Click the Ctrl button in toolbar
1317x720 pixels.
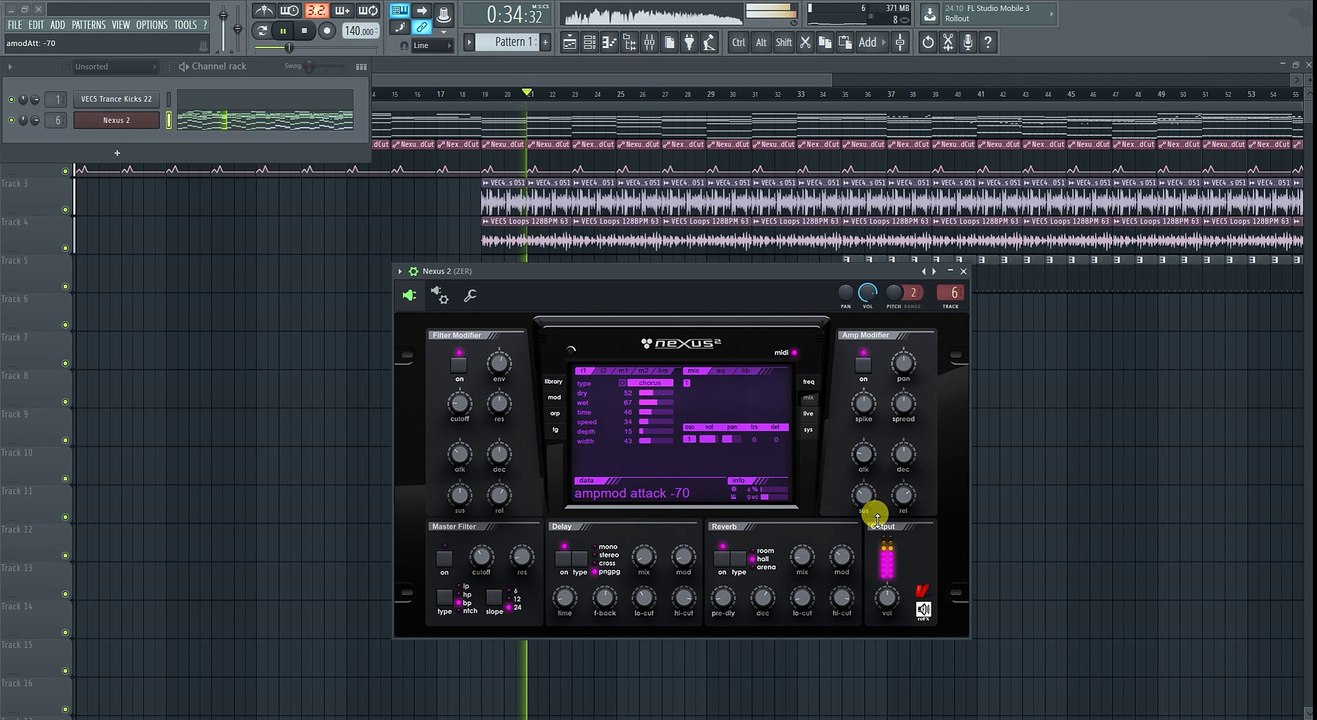pyautogui.click(x=738, y=42)
